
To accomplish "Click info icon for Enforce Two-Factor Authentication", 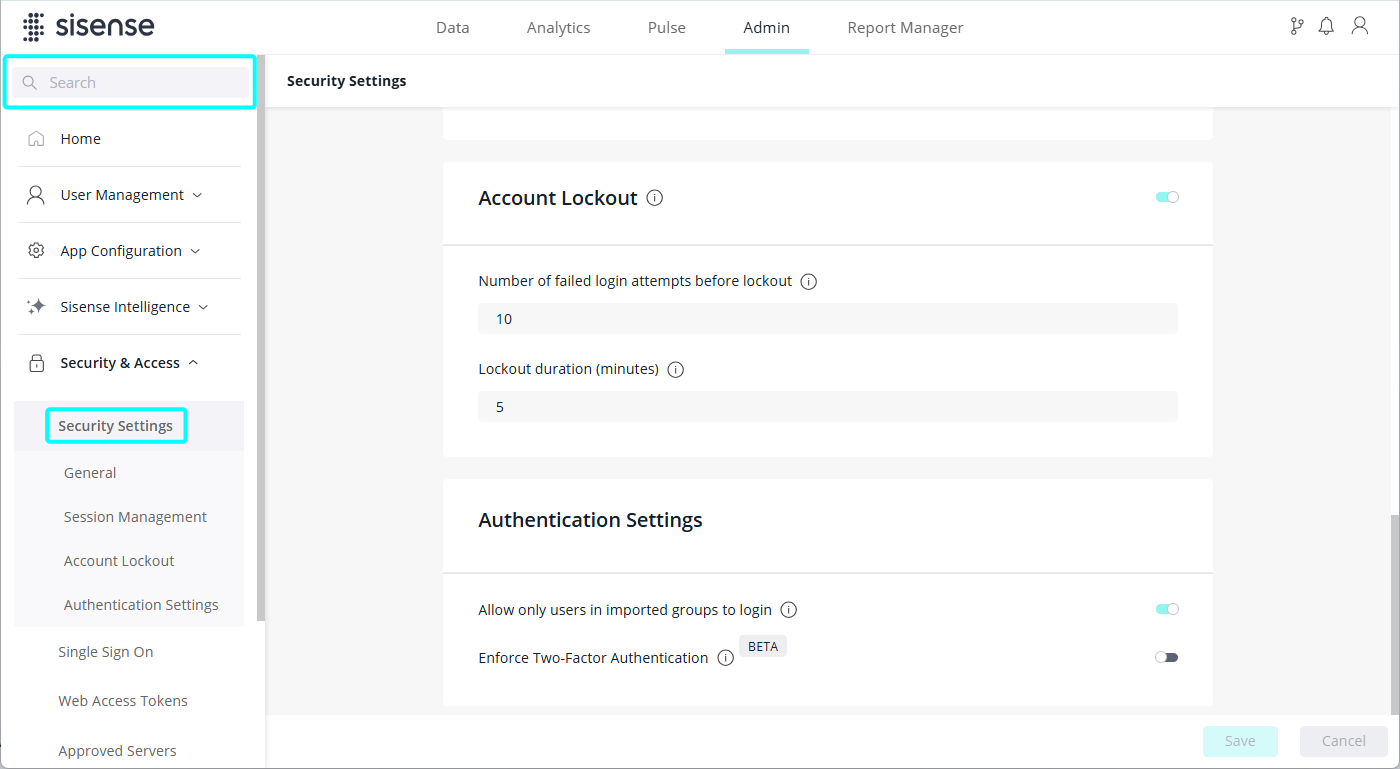I will [x=726, y=658].
